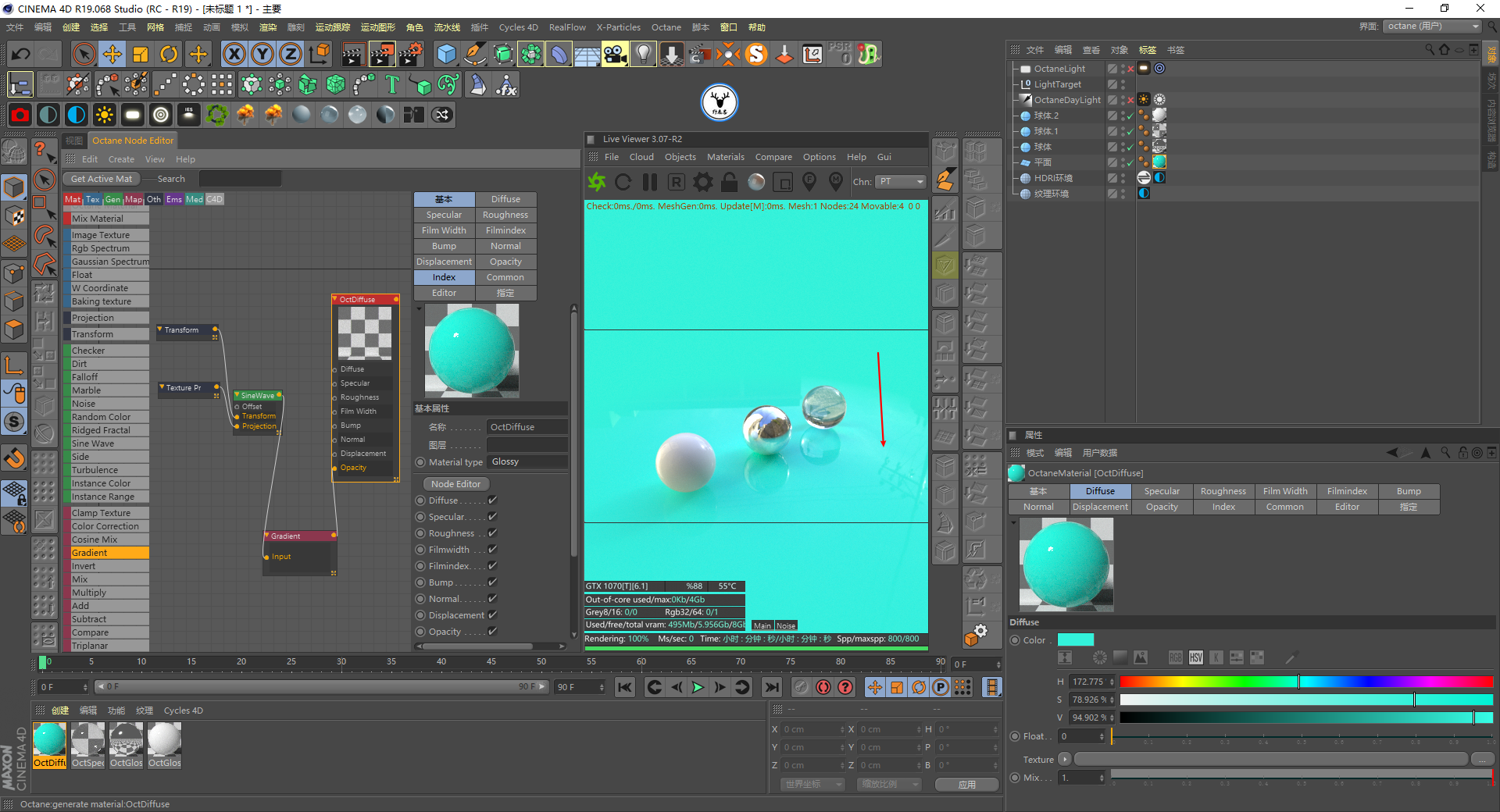This screenshot has height=812, width=1500.
Task: Open Live Viewer Materials menu
Action: click(726, 157)
